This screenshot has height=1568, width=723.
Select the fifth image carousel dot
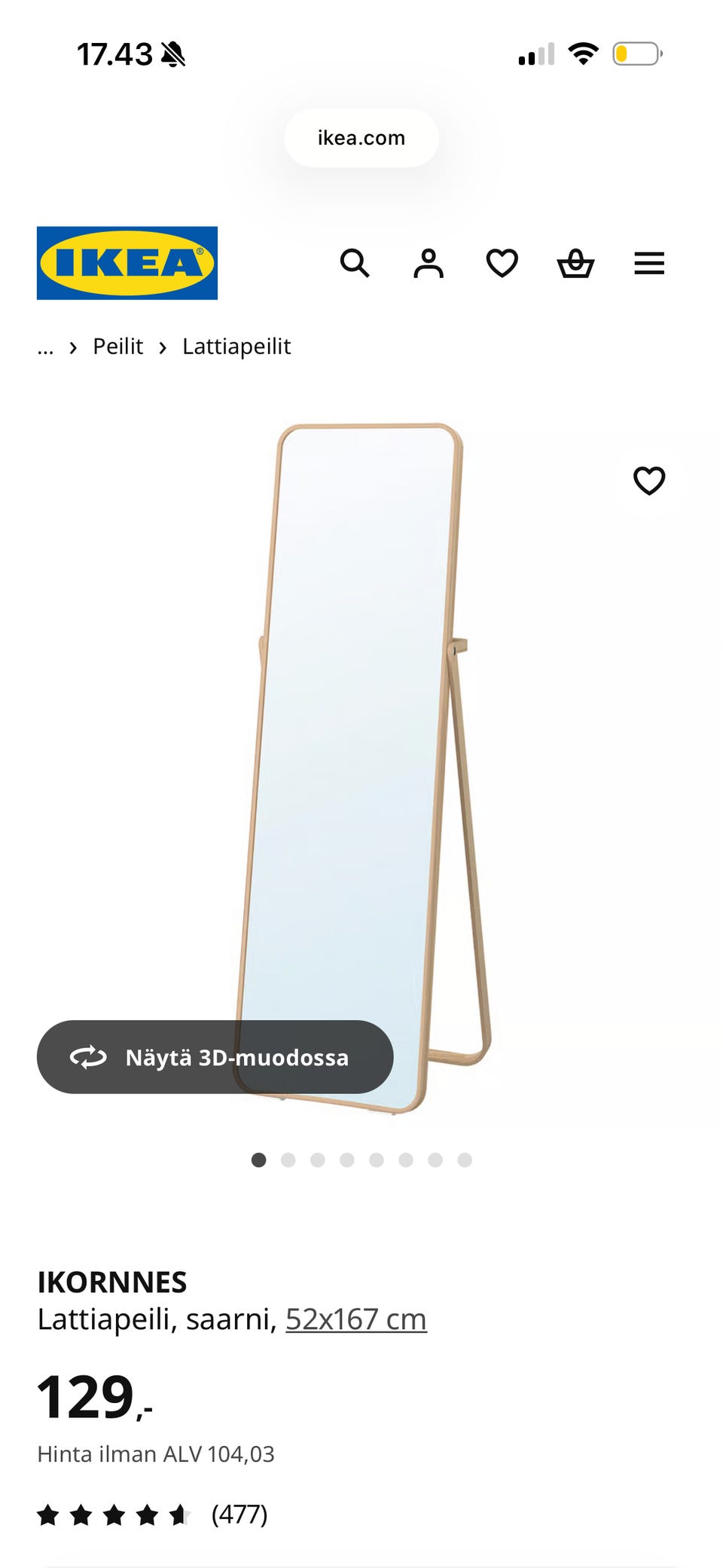(x=377, y=1160)
